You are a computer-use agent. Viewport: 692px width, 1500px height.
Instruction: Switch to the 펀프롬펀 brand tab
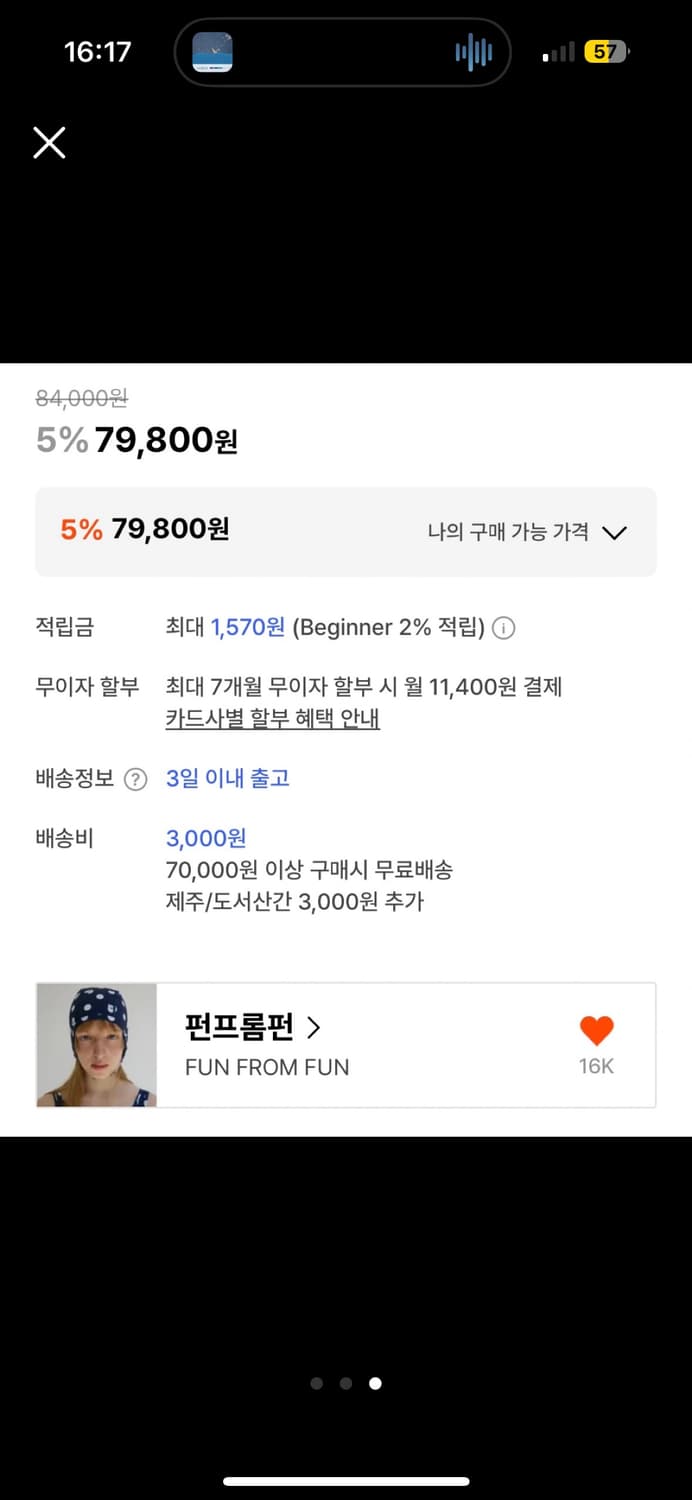[227, 1027]
